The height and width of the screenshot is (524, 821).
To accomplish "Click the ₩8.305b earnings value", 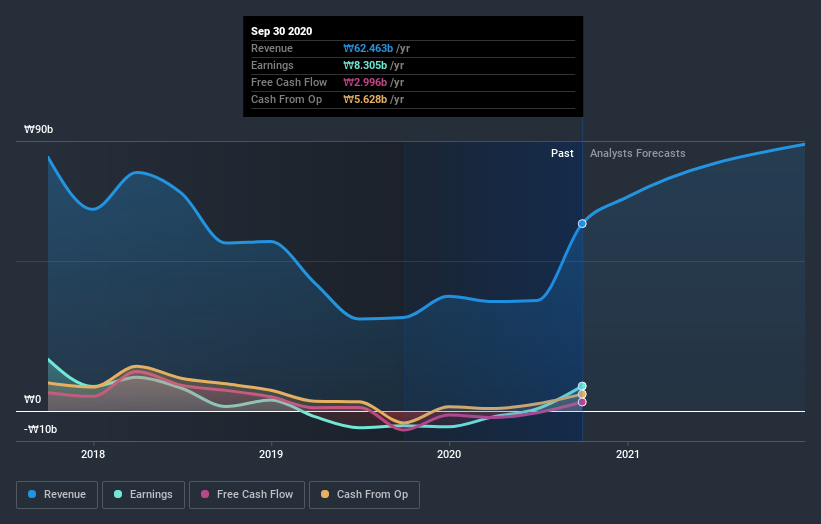I will 365,65.
